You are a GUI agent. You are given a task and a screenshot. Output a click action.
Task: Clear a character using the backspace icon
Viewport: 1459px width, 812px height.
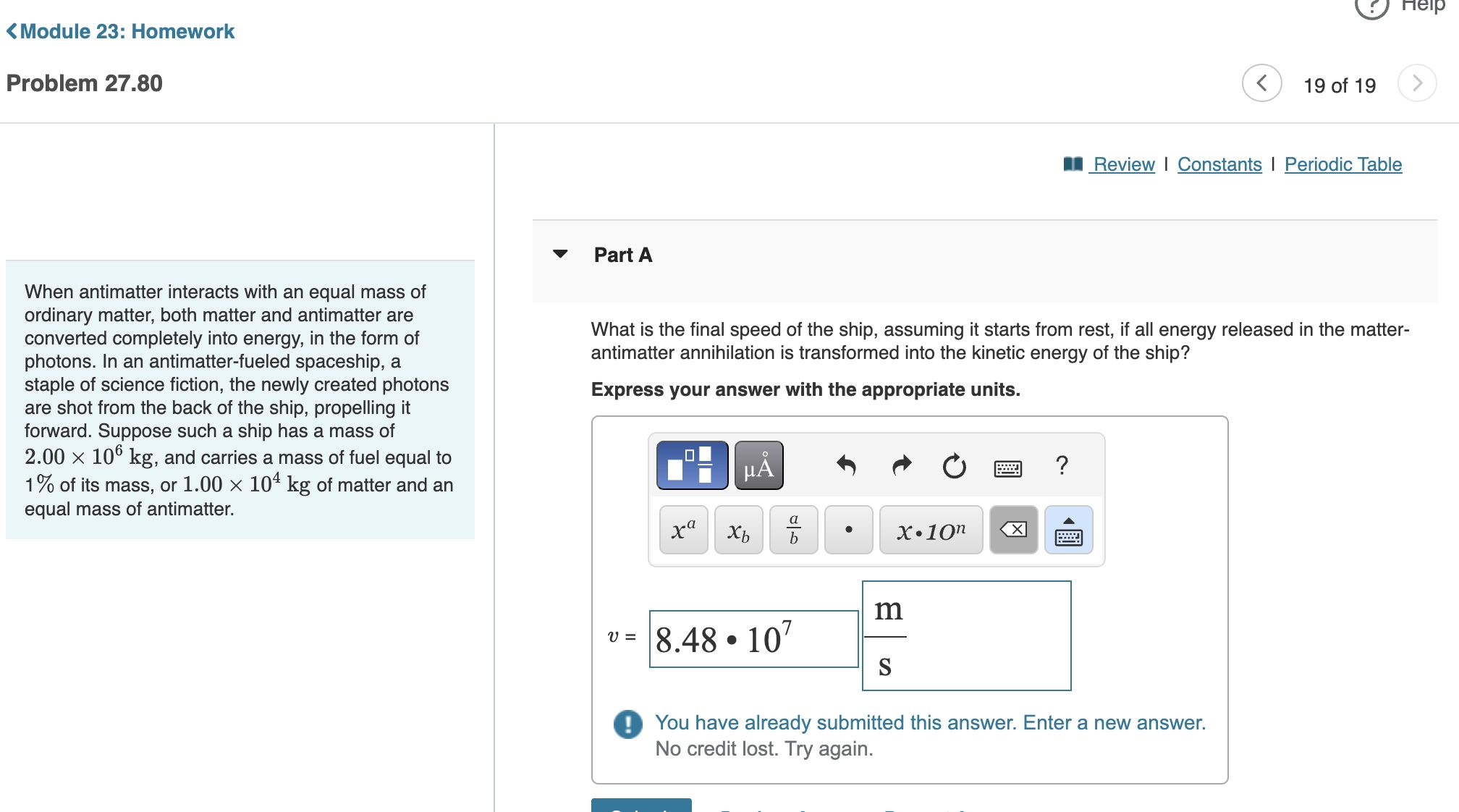(x=1012, y=530)
